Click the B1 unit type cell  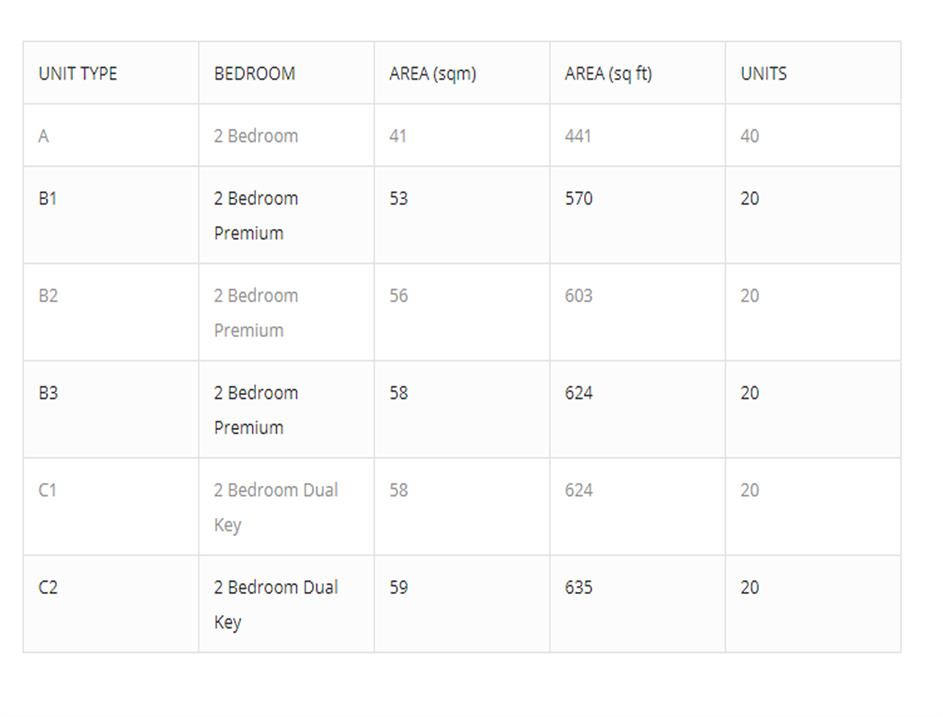tap(48, 198)
